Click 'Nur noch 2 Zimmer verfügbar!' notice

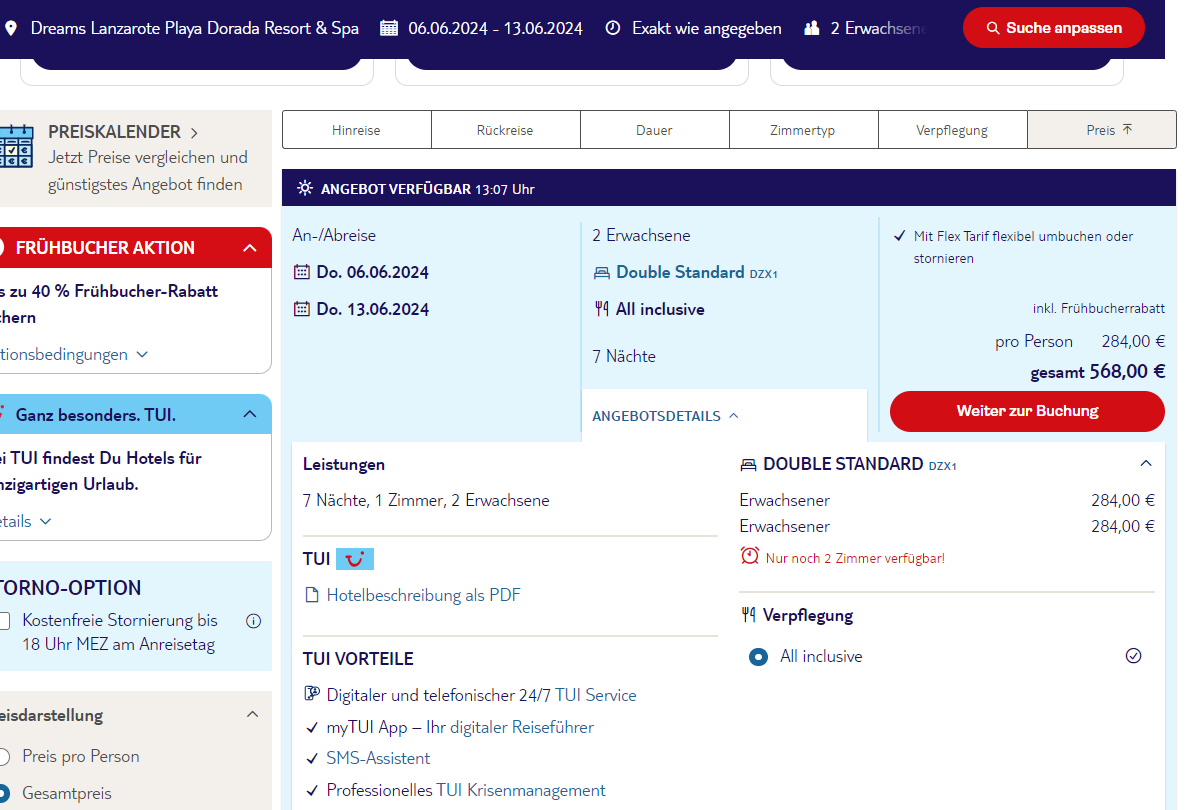855,558
